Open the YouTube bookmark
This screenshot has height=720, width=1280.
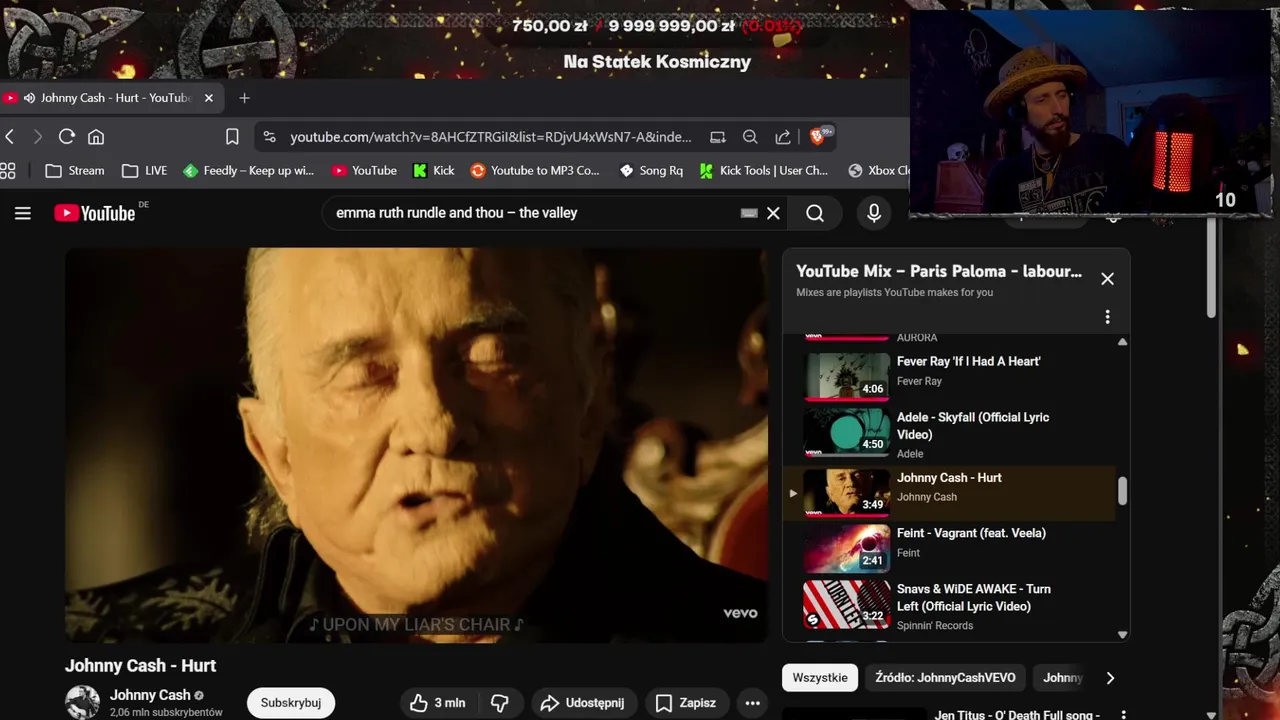tap(365, 171)
